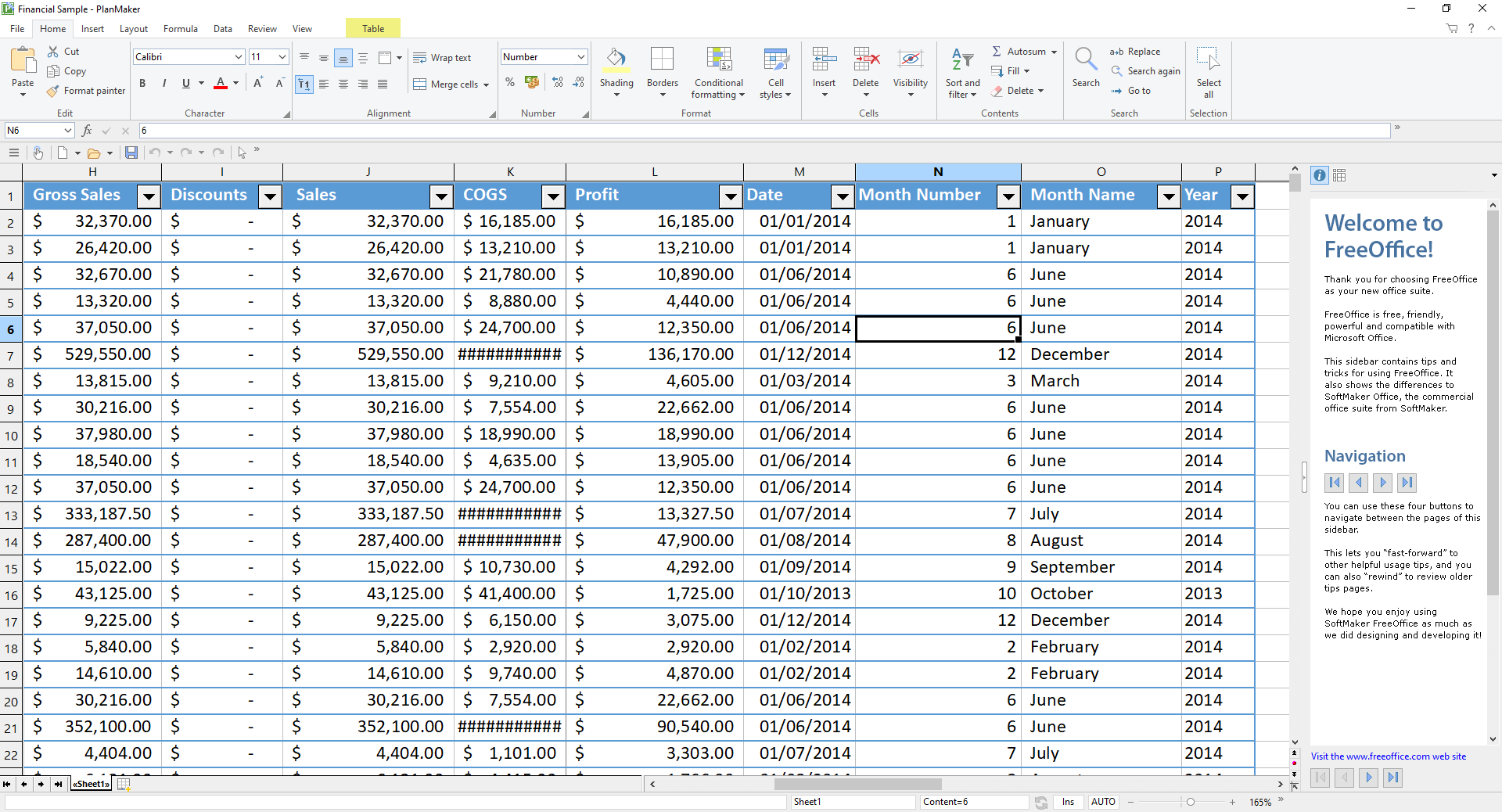Click the sidebar info icon
This screenshot has height=812, width=1502.
[1320, 175]
